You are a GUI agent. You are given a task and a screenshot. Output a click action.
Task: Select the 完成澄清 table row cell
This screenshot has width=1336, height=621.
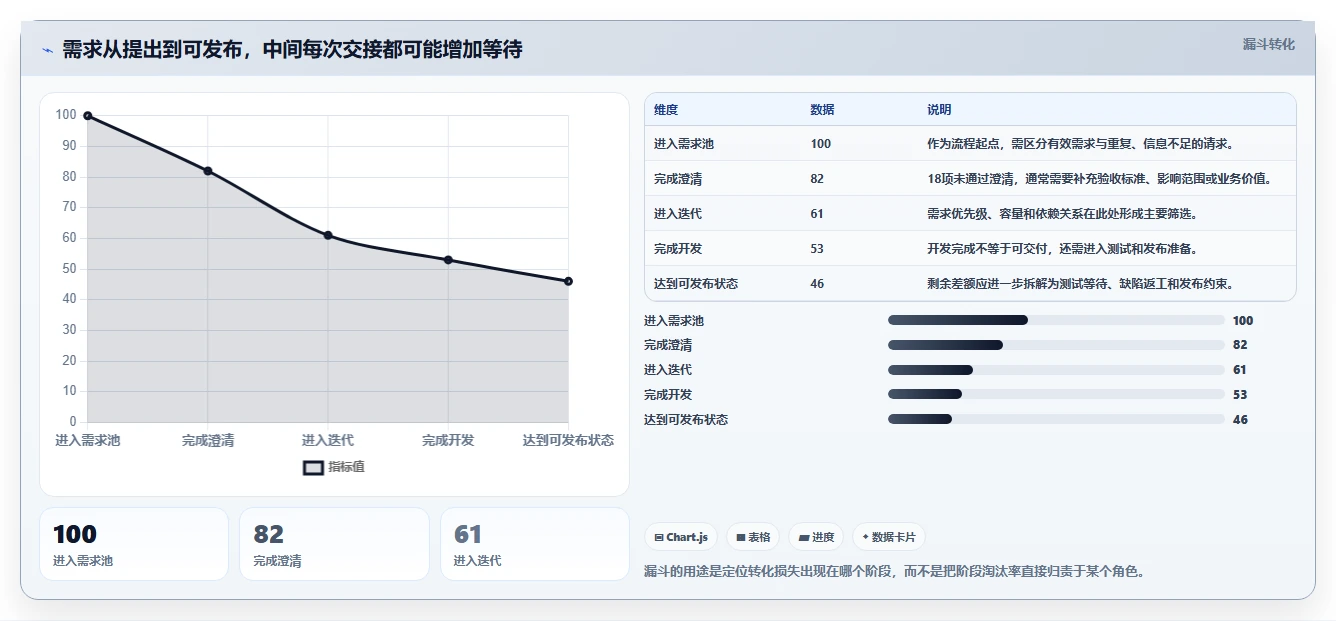pyautogui.click(x=678, y=179)
